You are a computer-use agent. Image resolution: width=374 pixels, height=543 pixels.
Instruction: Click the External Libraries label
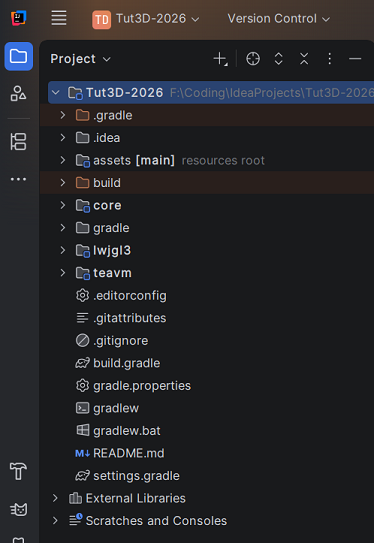pos(135,498)
